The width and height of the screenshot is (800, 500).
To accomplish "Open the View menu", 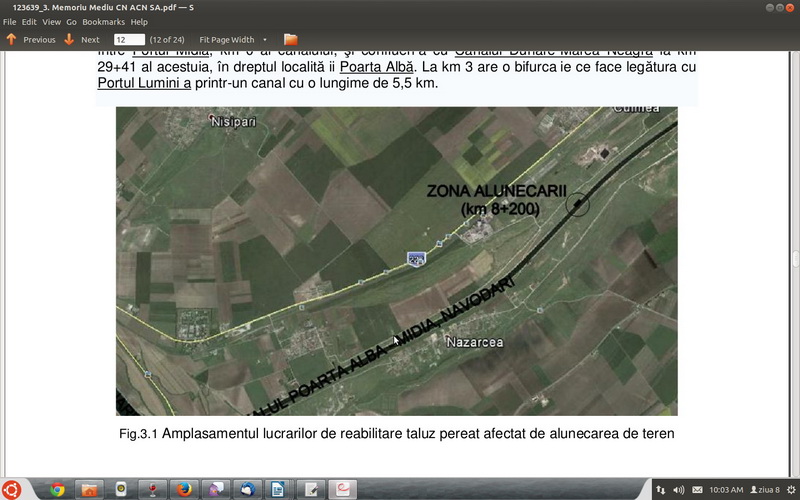I will click(51, 22).
